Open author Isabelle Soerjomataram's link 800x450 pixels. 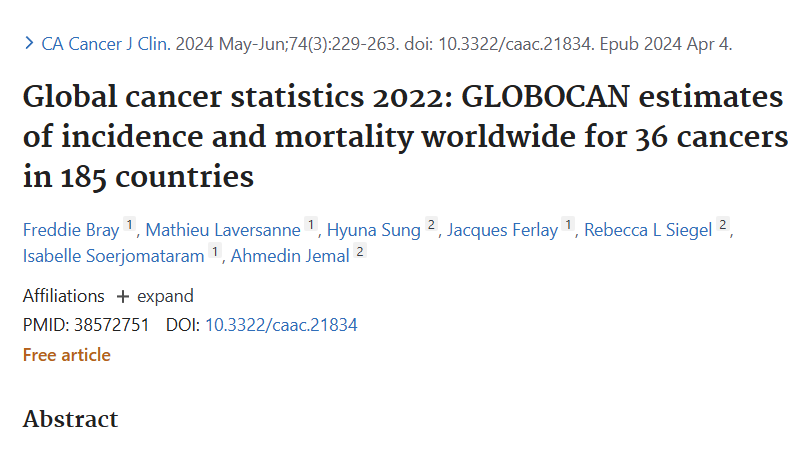[x=113, y=256]
